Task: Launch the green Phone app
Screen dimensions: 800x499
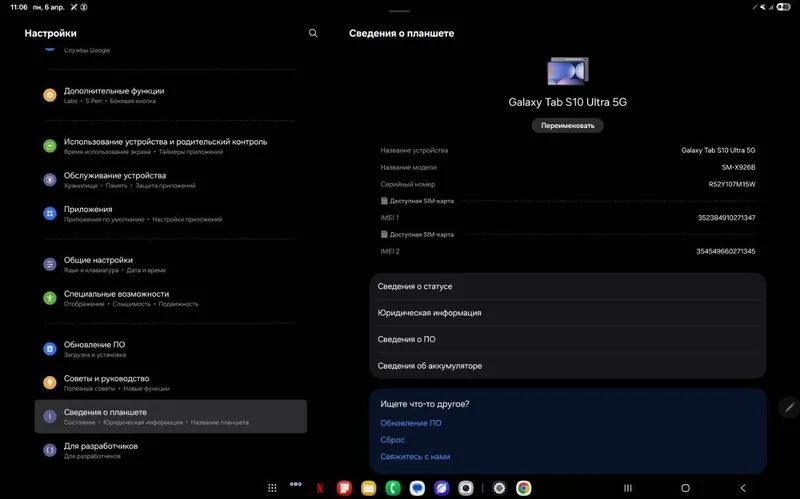Action: (393, 488)
